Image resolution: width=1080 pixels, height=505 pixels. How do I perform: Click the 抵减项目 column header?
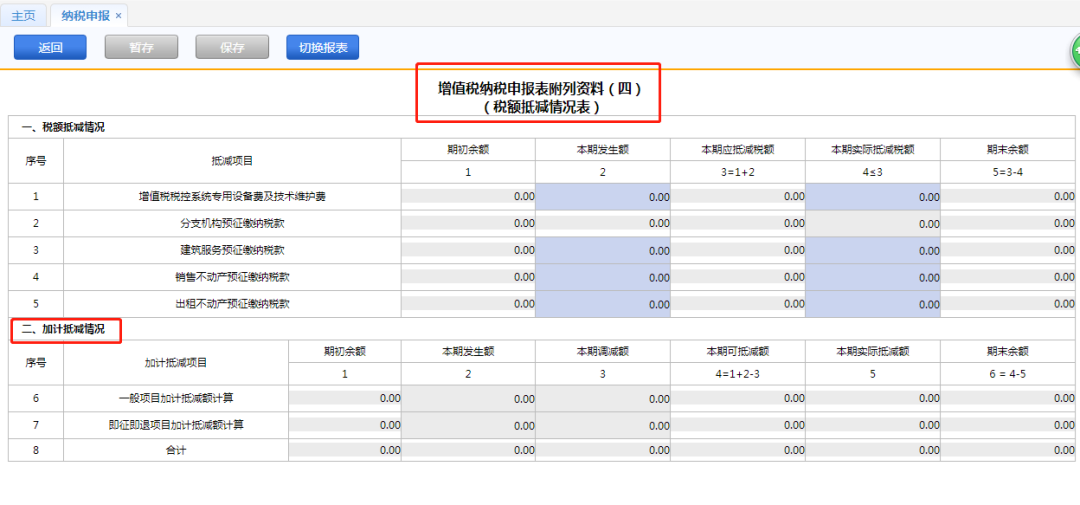[x=232, y=161]
